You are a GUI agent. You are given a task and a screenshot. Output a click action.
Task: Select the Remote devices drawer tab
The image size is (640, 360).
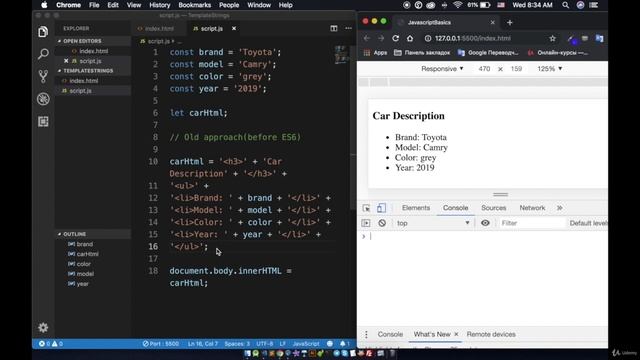[491, 334]
